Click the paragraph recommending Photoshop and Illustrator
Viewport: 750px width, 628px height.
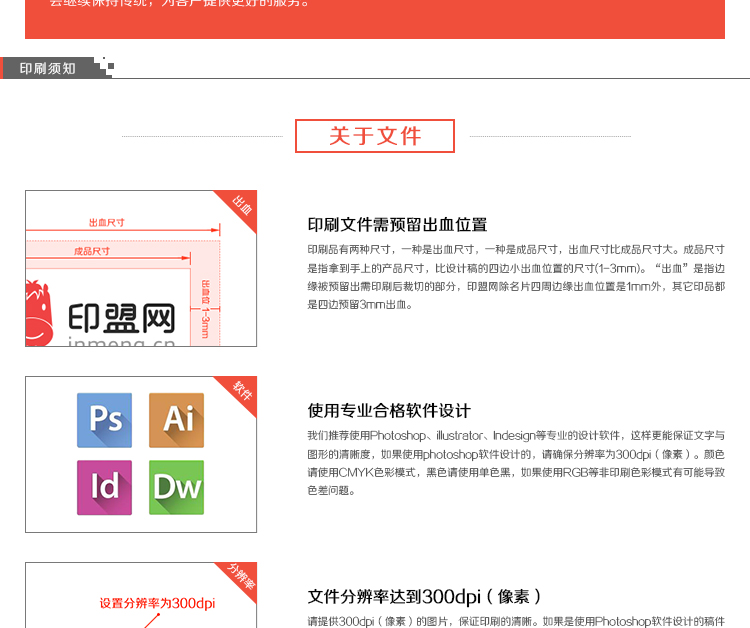(x=515, y=463)
